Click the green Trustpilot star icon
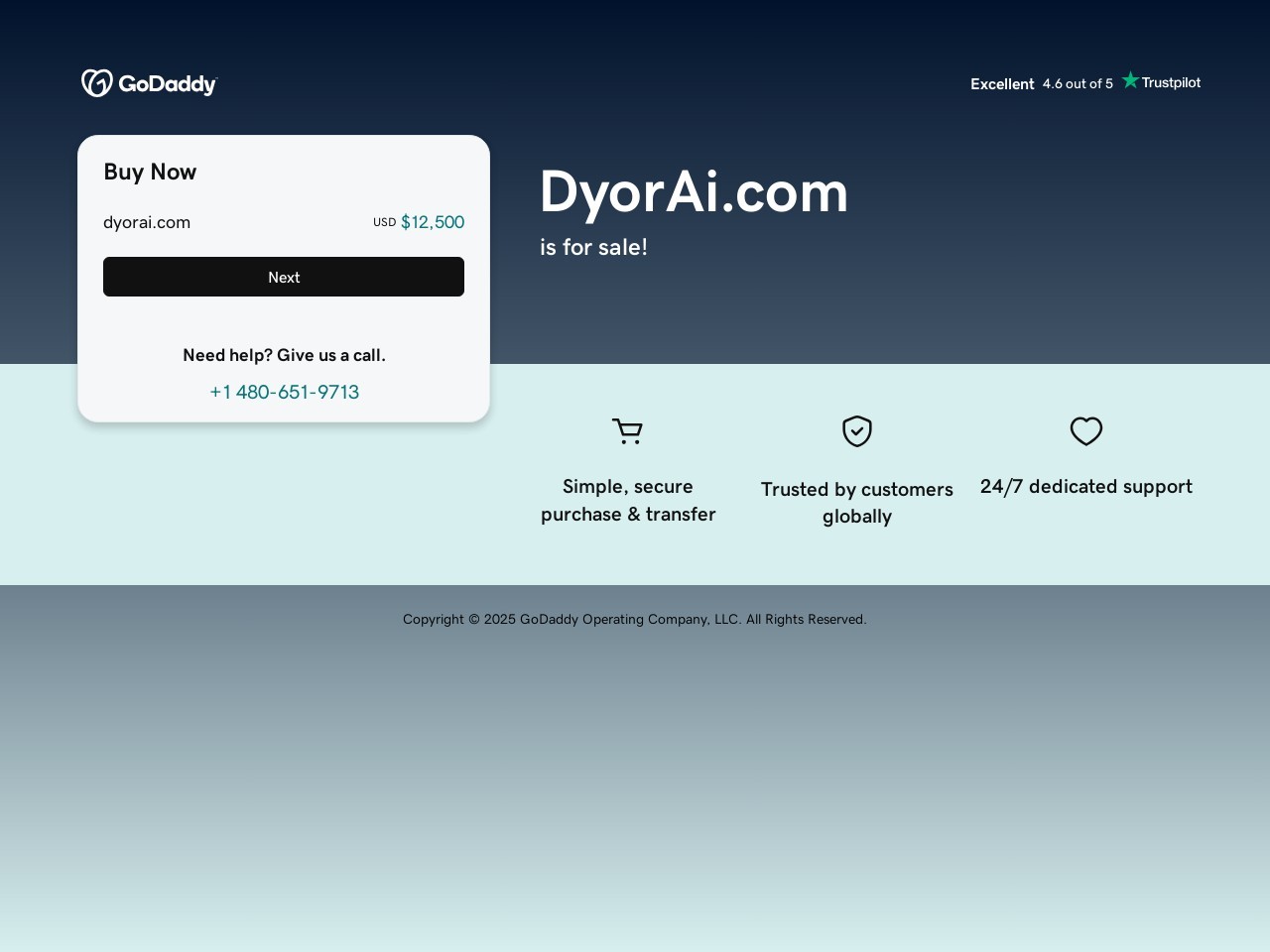Viewport: 1270px width, 952px height. [x=1130, y=81]
